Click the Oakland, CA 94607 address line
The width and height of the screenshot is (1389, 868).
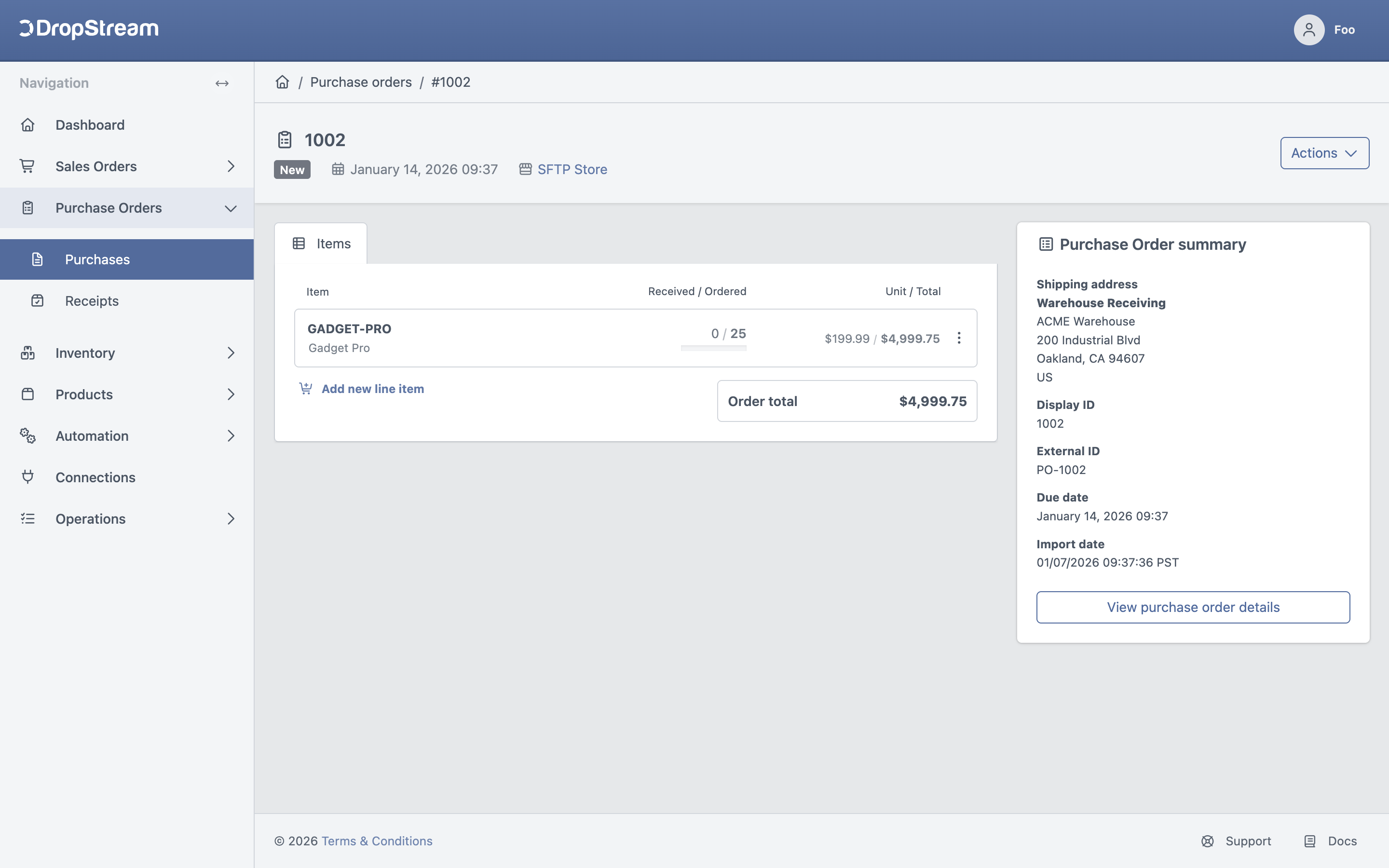tap(1090, 358)
